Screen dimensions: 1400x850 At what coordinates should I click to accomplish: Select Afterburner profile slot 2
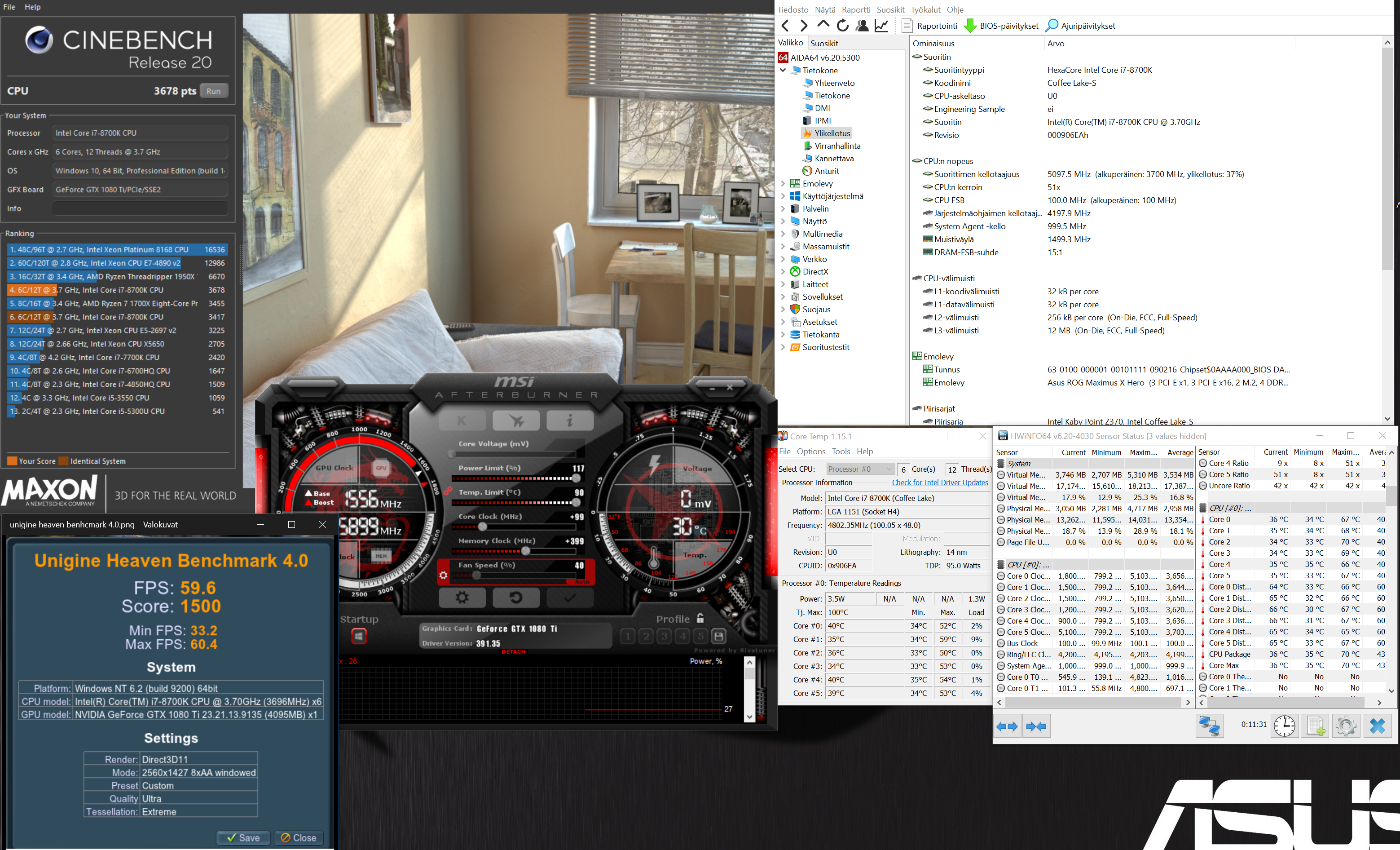[646, 636]
